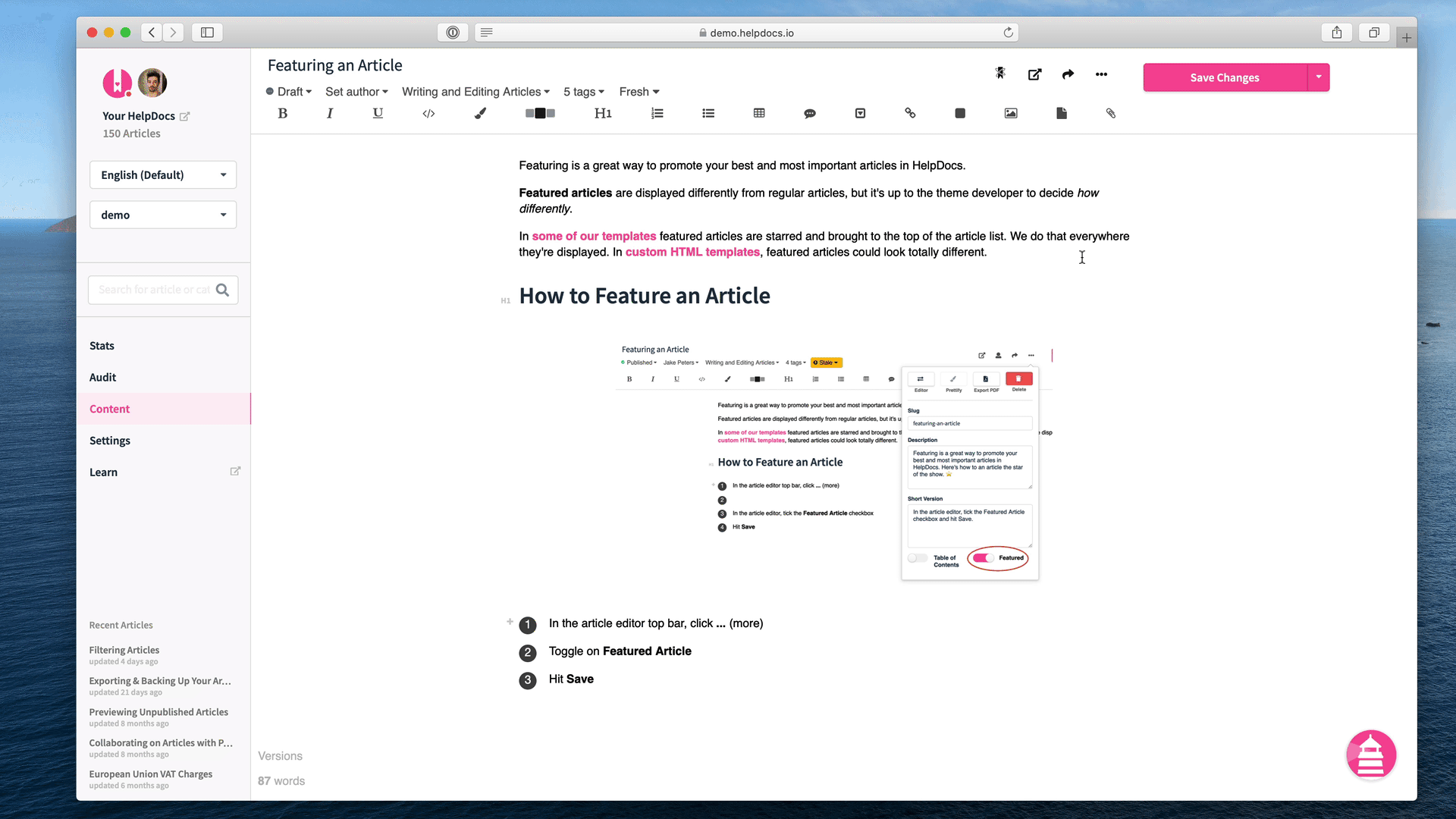Insert a hyperlink

click(910, 113)
